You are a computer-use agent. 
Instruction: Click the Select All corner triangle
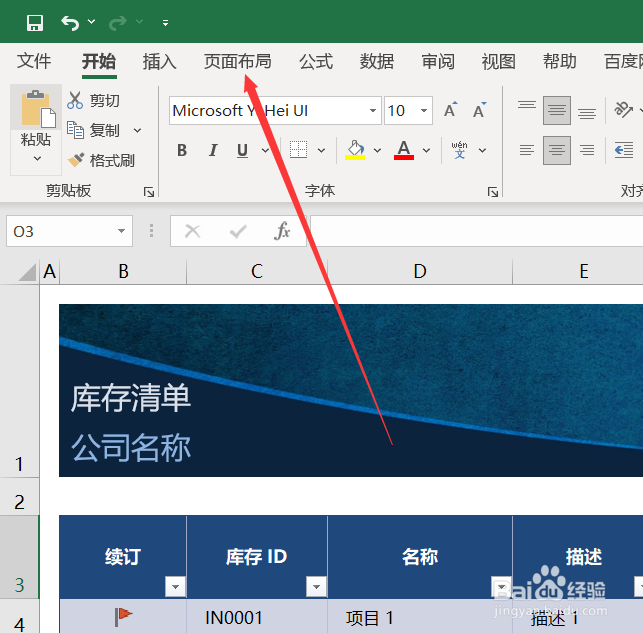pos(27,272)
